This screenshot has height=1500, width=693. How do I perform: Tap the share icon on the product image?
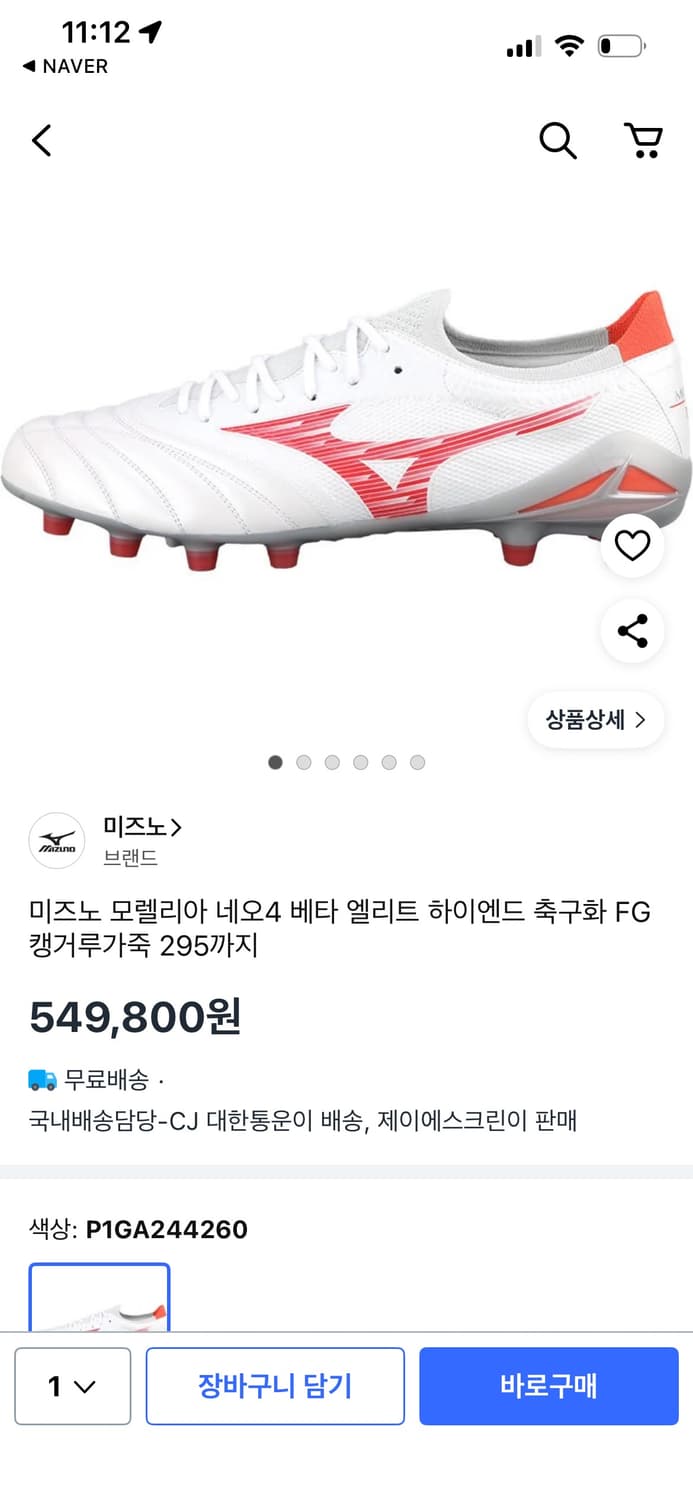tap(632, 630)
